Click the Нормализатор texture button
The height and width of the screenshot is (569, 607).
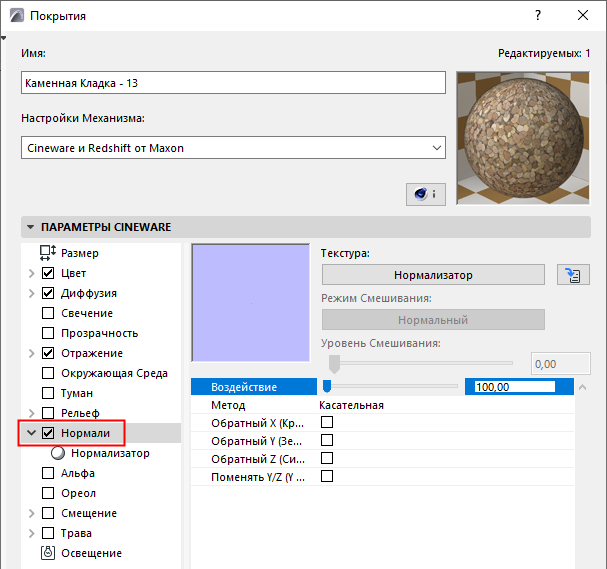point(433,275)
